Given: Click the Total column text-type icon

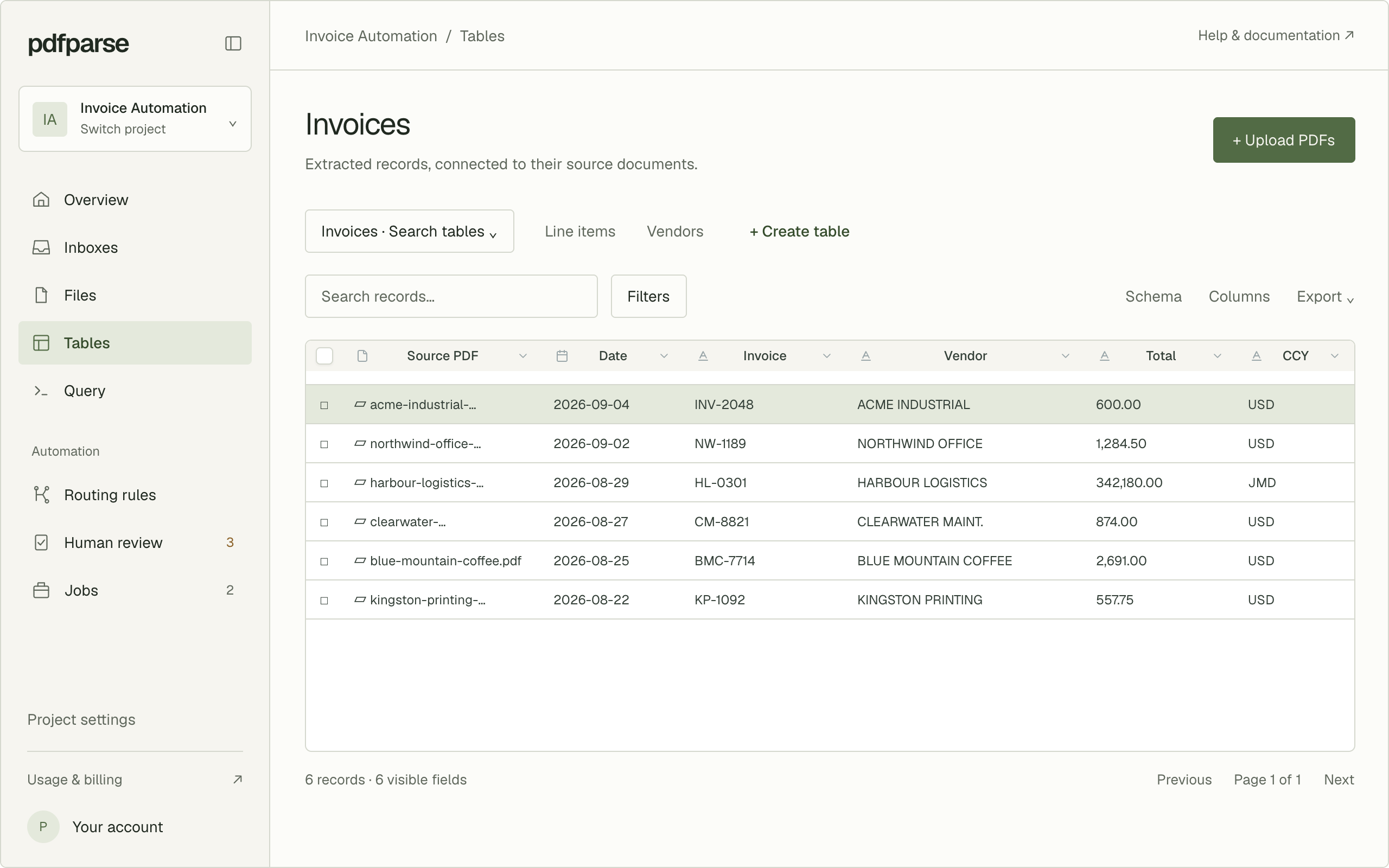Looking at the screenshot, I should click(1104, 356).
